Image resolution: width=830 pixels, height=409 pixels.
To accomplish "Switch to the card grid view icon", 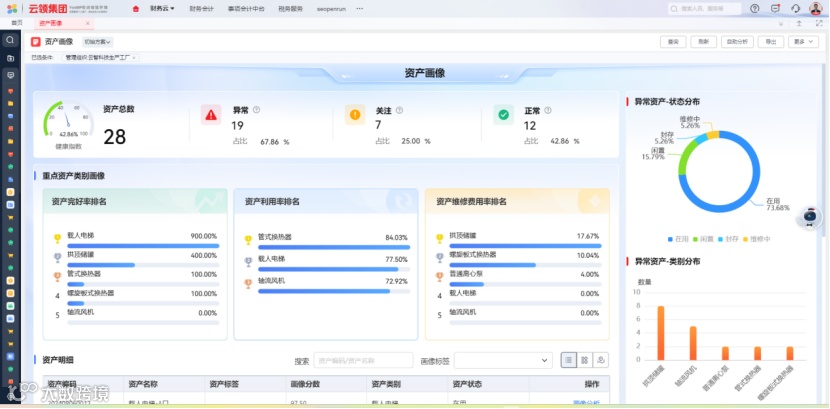I will pyautogui.click(x=584, y=360).
